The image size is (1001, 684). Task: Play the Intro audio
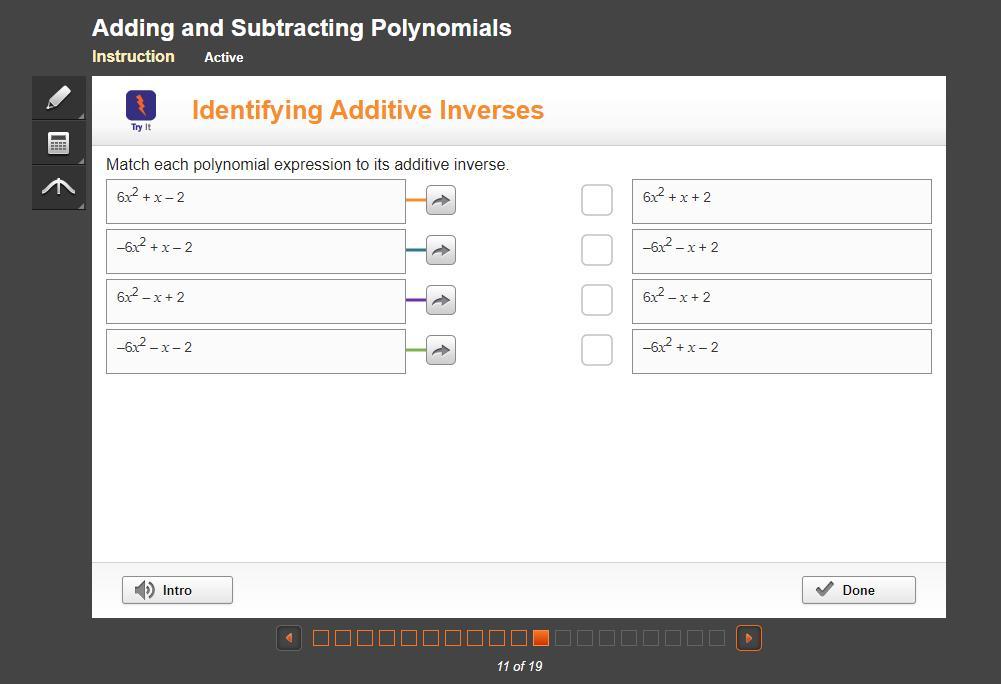click(x=177, y=590)
